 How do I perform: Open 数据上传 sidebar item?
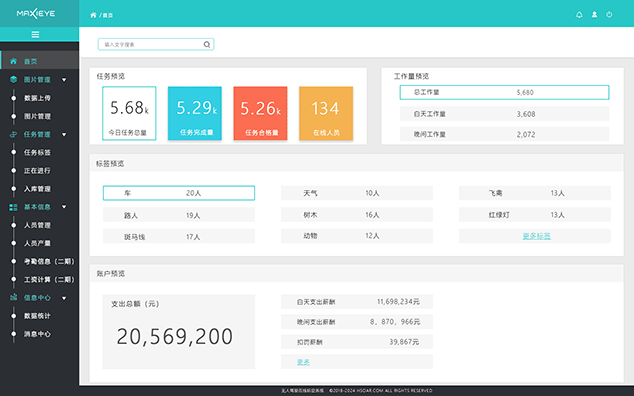[37, 98]
